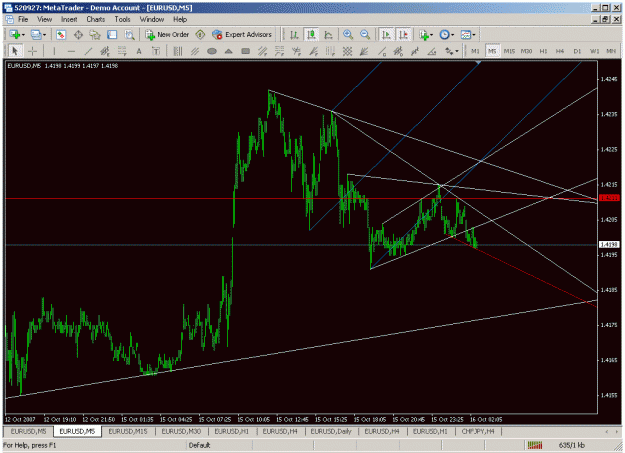Pick the Fibonacci retracement tool
Image resolution: width=625 pixels, height=453 pixels.
pos(122,51)
